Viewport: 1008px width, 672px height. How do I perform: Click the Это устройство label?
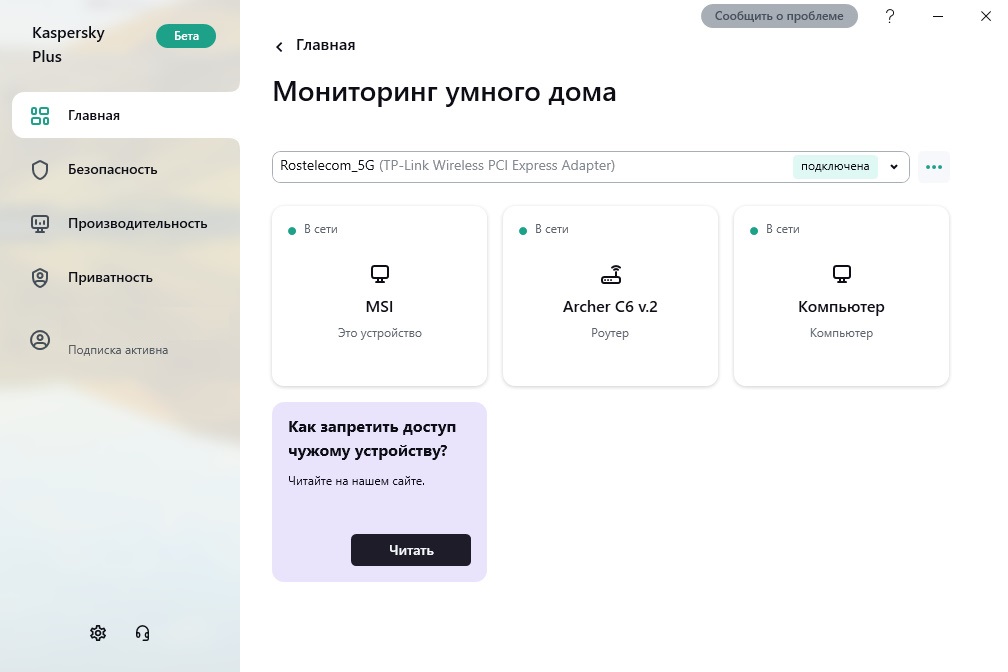pyautogui.click(x=379, y=333)
